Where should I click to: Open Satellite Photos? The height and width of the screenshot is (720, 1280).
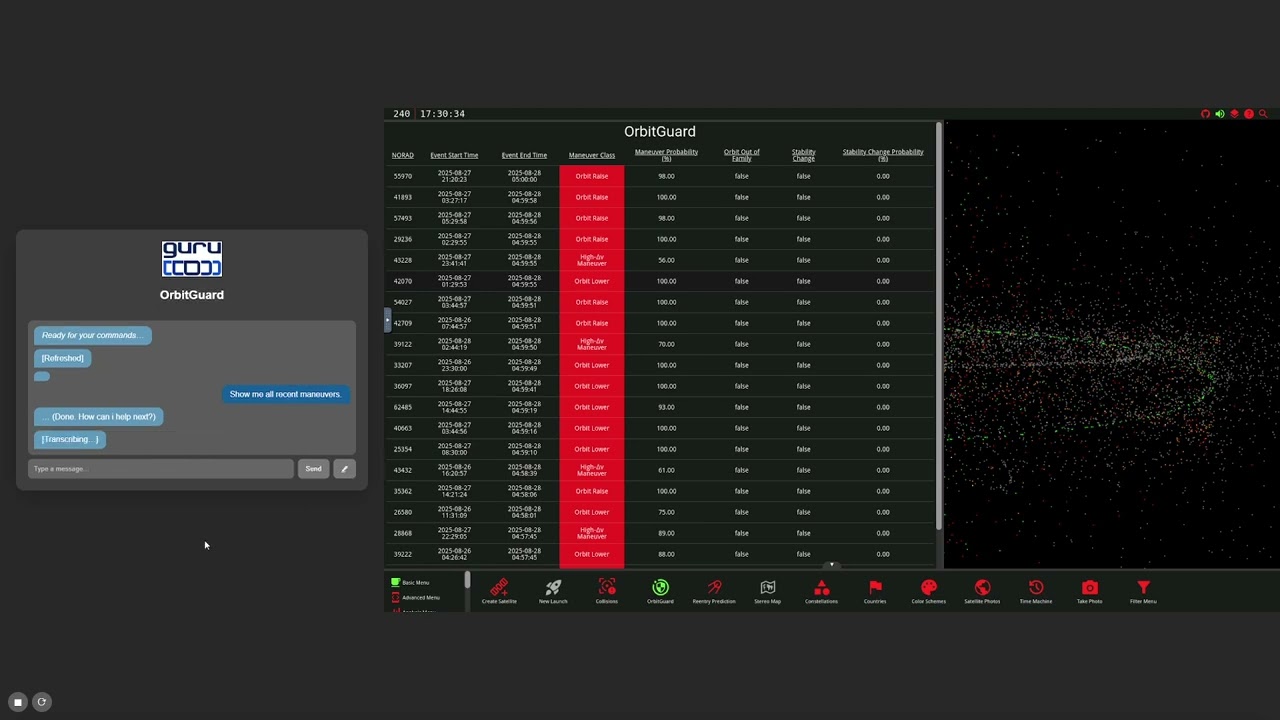pyautogui.click(x=982, y=591)
